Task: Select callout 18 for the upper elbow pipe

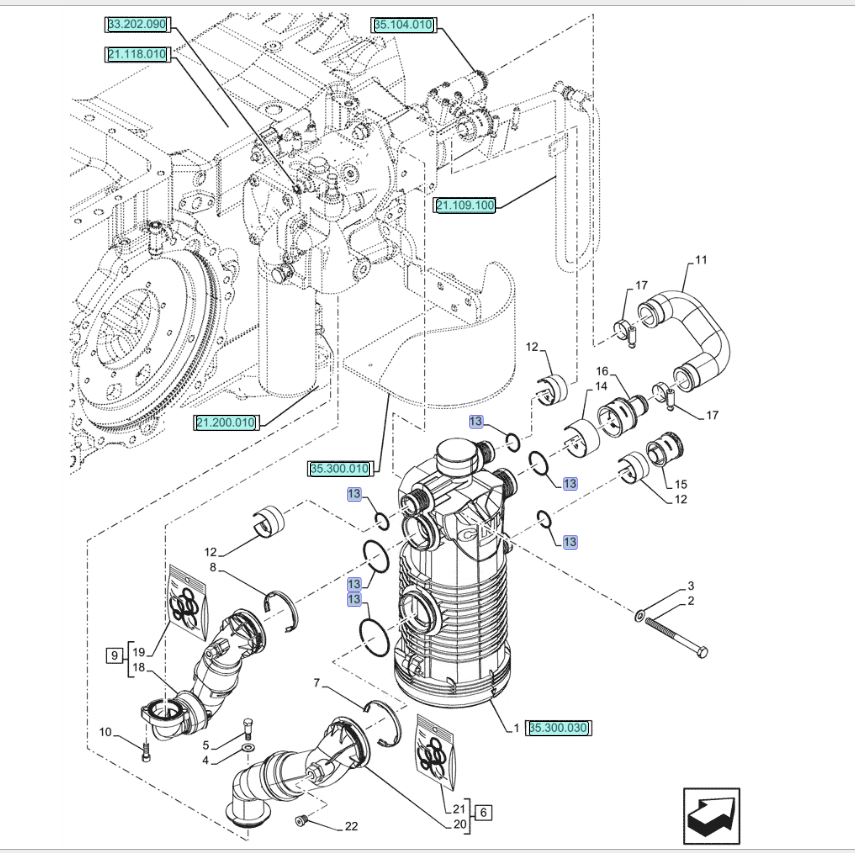Action: [139, 667]
